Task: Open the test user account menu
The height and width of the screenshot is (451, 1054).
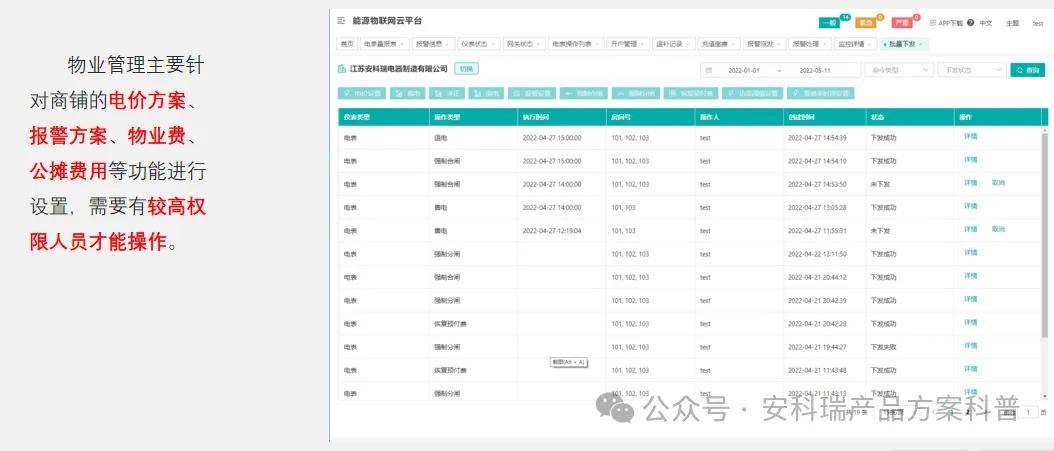Action: (x=1038, y=23)
